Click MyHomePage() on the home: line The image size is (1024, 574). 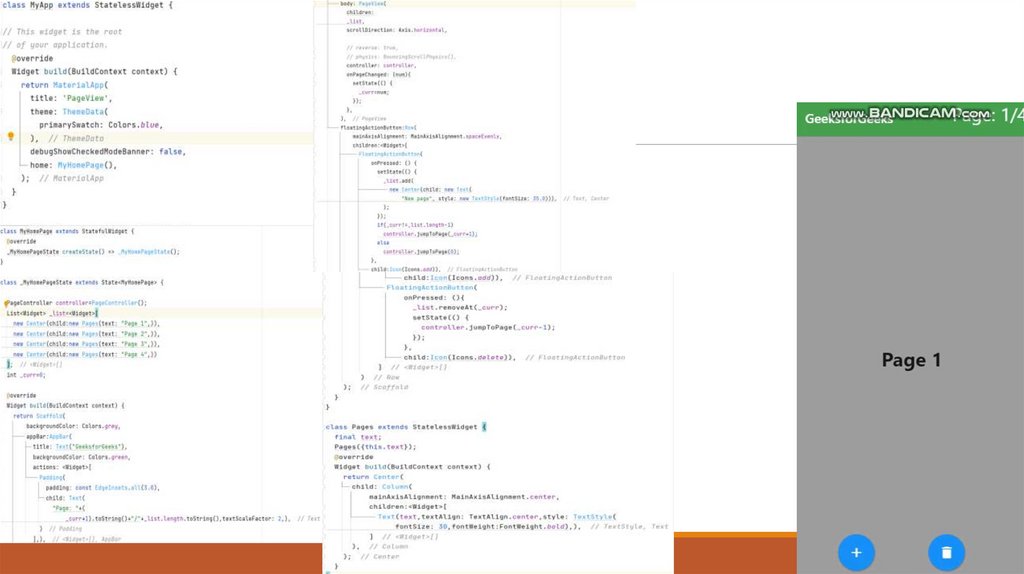(87, 164)
